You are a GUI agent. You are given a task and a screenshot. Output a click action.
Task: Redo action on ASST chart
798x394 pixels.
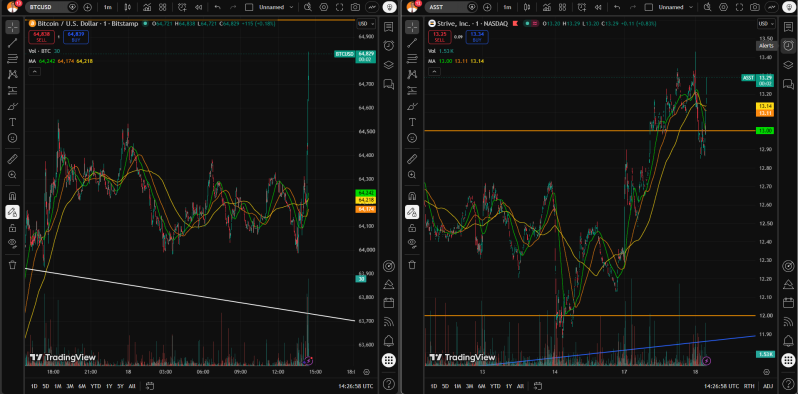(x=634, y=7)
